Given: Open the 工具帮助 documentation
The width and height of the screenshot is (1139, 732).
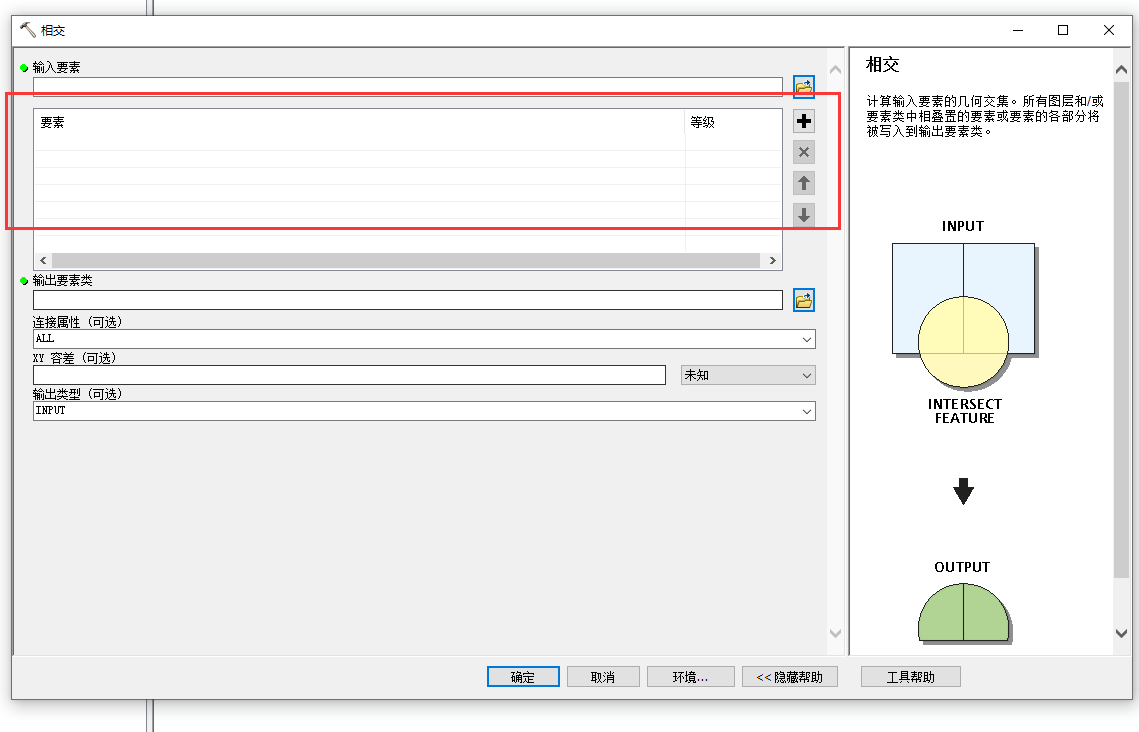Looking at the screenshot, I should [910, 676].
